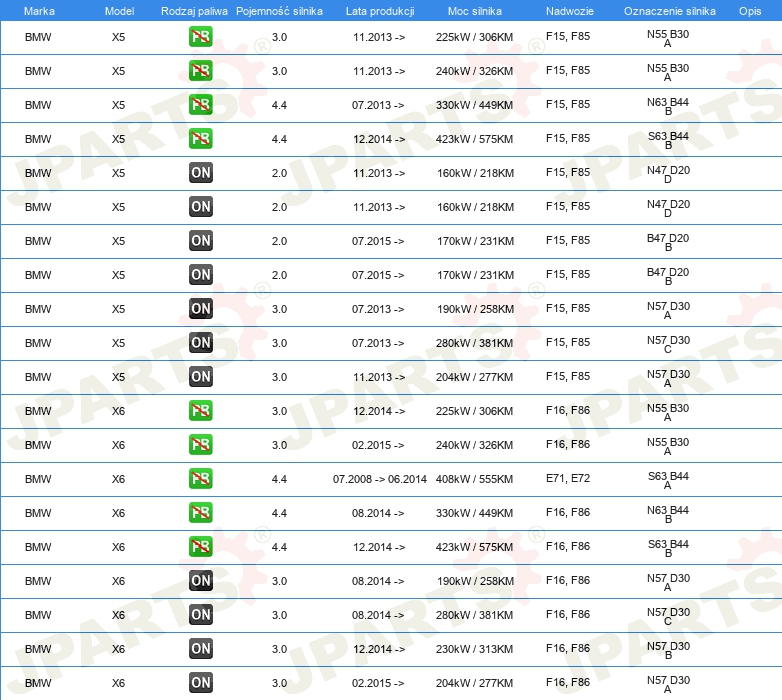This screenshot has width=782, height=700.
Task: Click the Pojemność silnika column header
Action: pos(279,11)
